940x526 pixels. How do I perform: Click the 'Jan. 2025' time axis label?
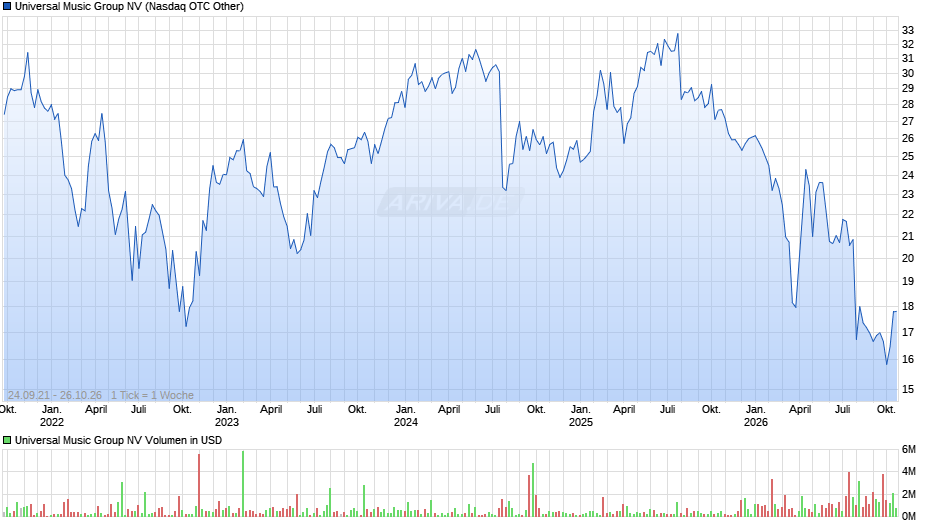pos(580,416)
